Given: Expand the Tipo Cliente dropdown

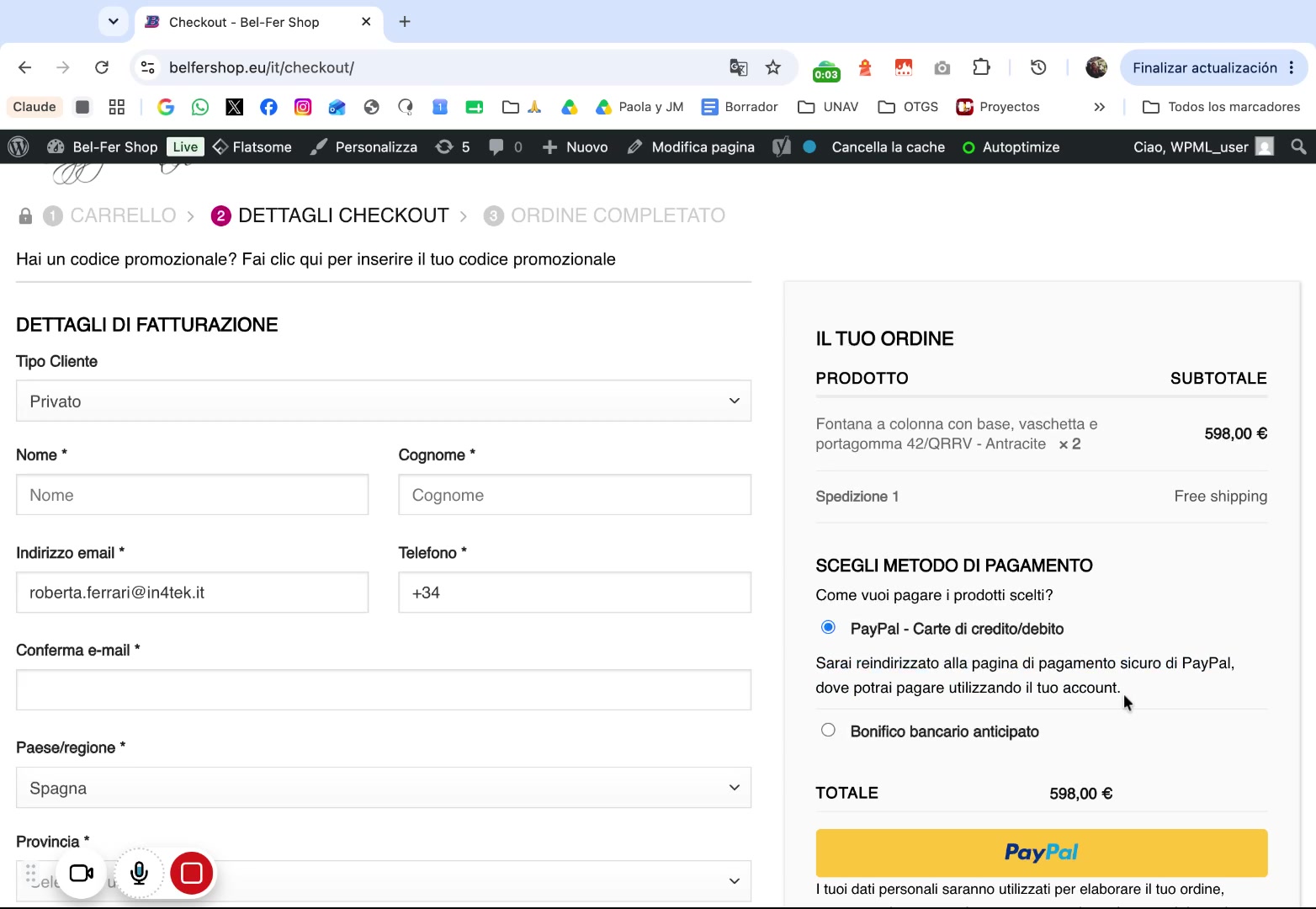Looking at the screenshot, I should (x=384, y=401).
